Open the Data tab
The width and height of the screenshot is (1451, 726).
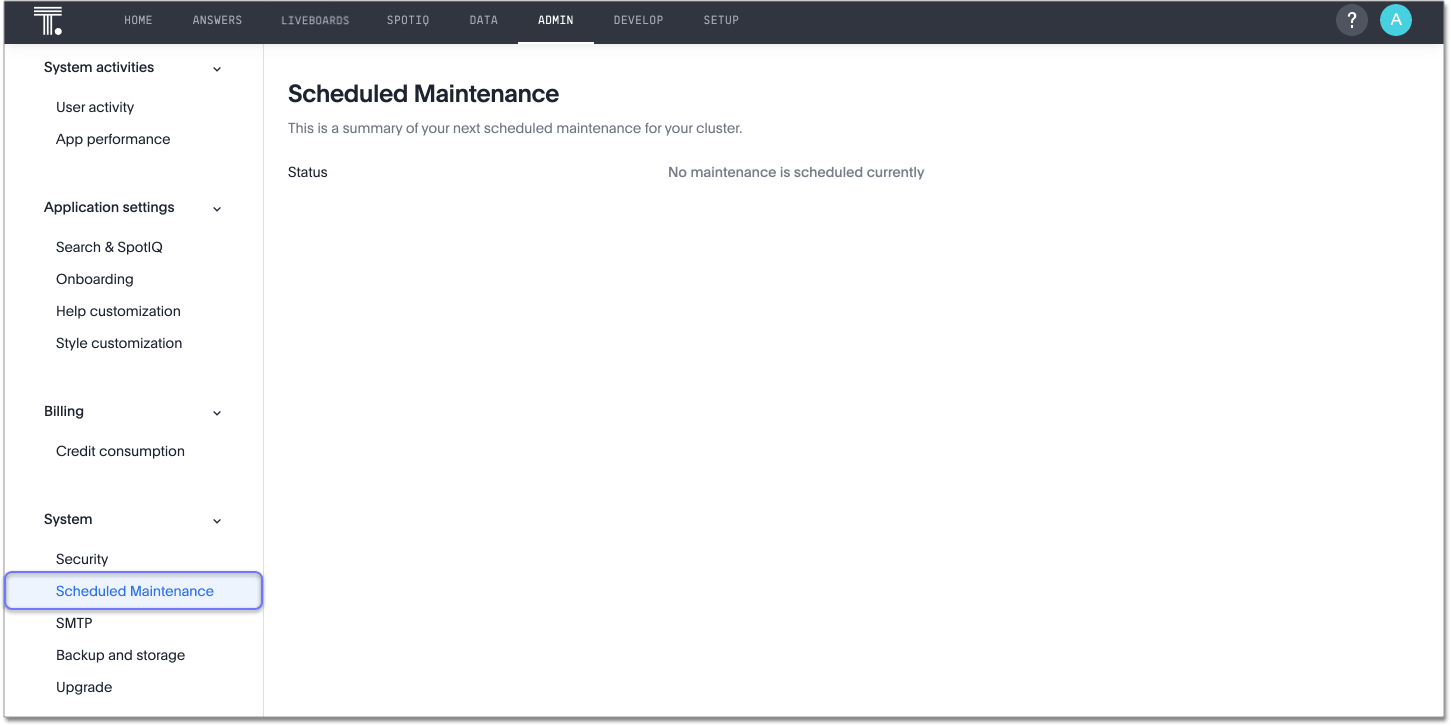click(483, 21)
